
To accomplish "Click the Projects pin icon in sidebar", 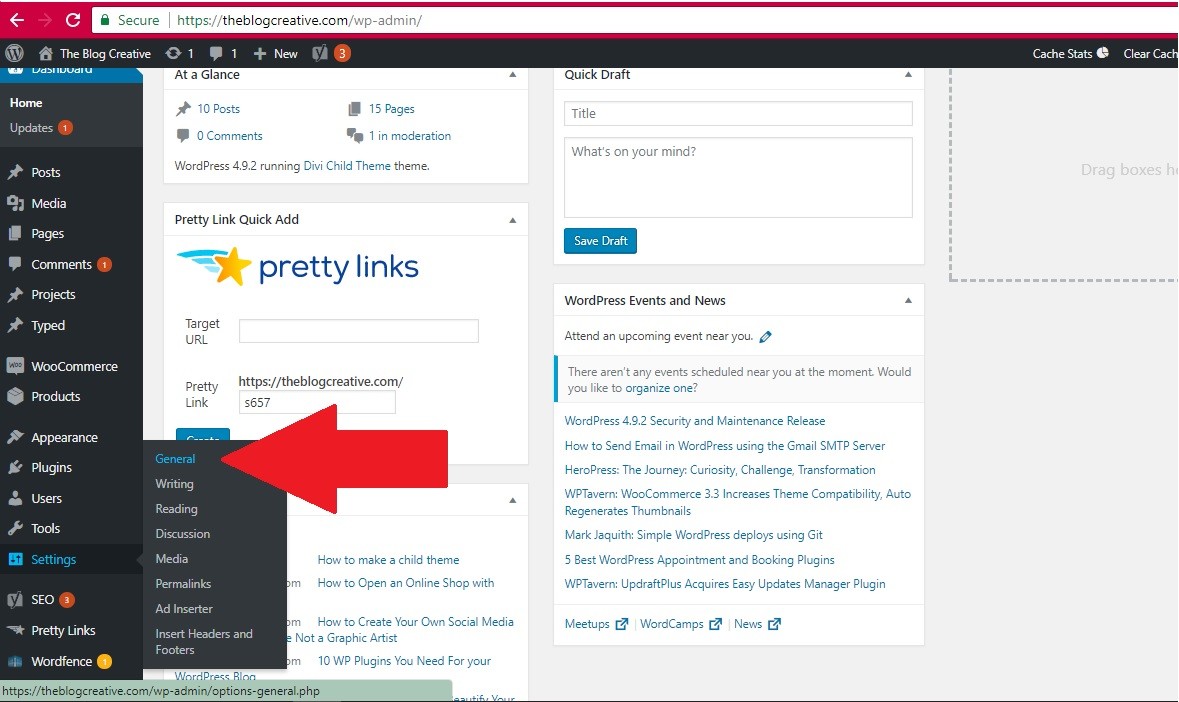I will [15, 295].
